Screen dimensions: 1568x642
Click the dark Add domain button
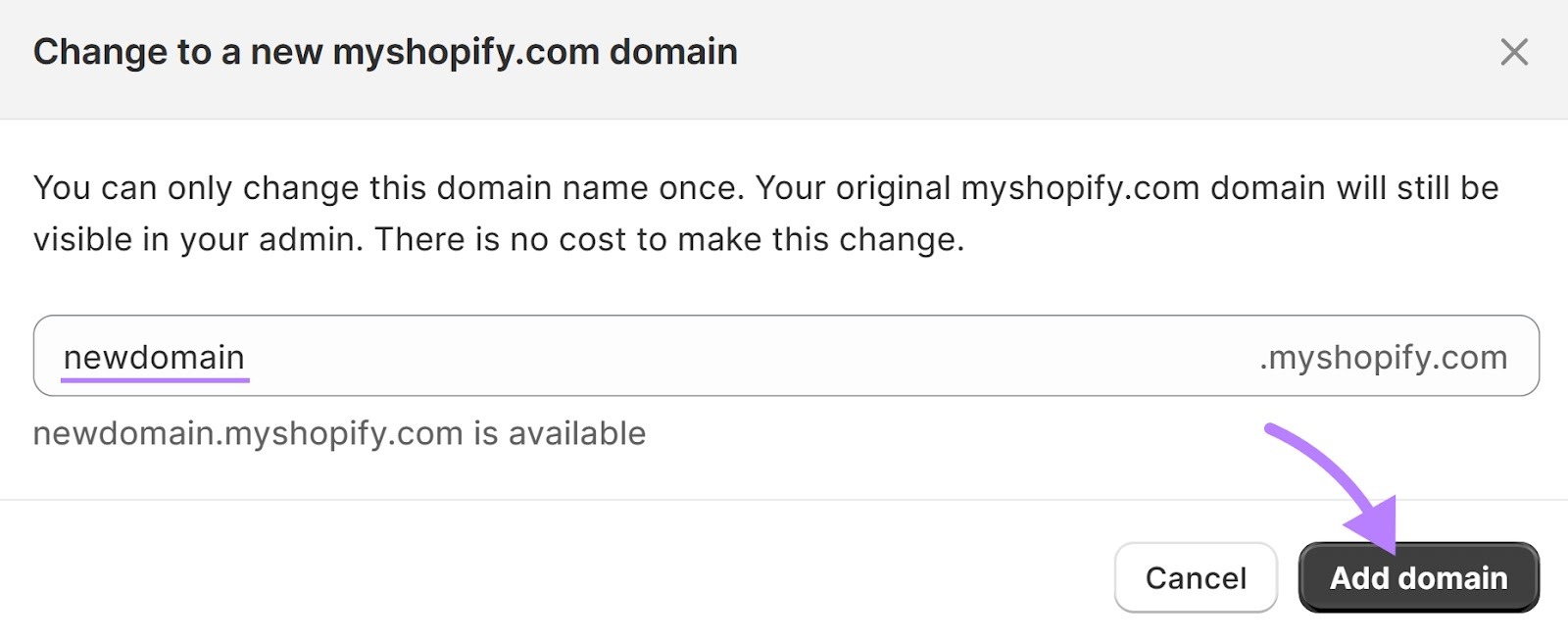[x=1418, y=577]
